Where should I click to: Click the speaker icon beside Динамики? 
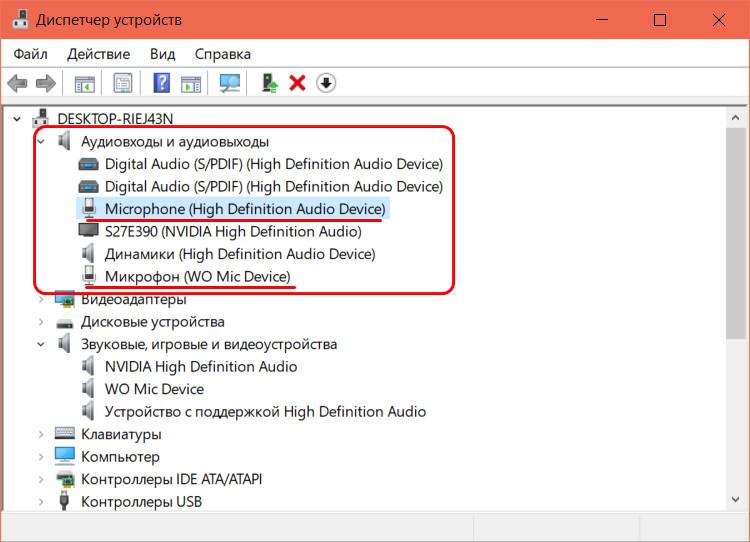[88, 254]
